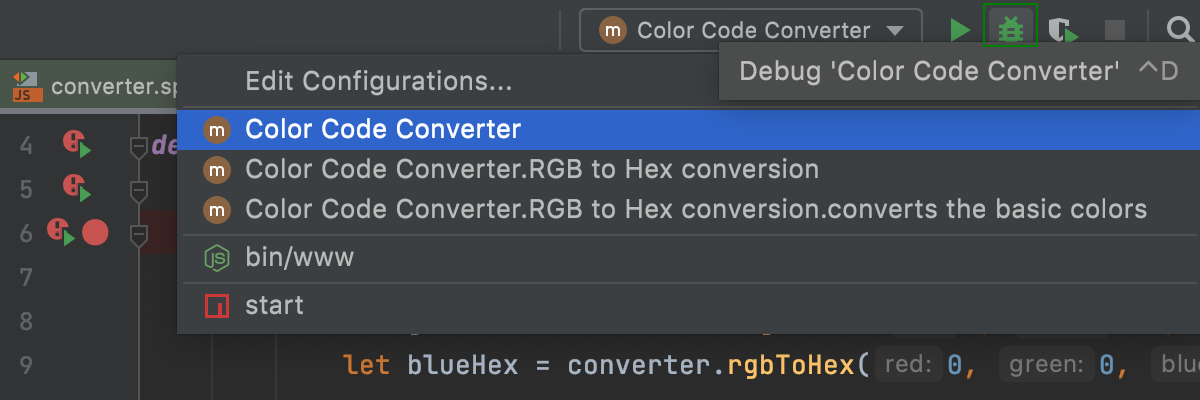
Task: Select the Color Code Converter configuration
Action: [x=383, y=129]
